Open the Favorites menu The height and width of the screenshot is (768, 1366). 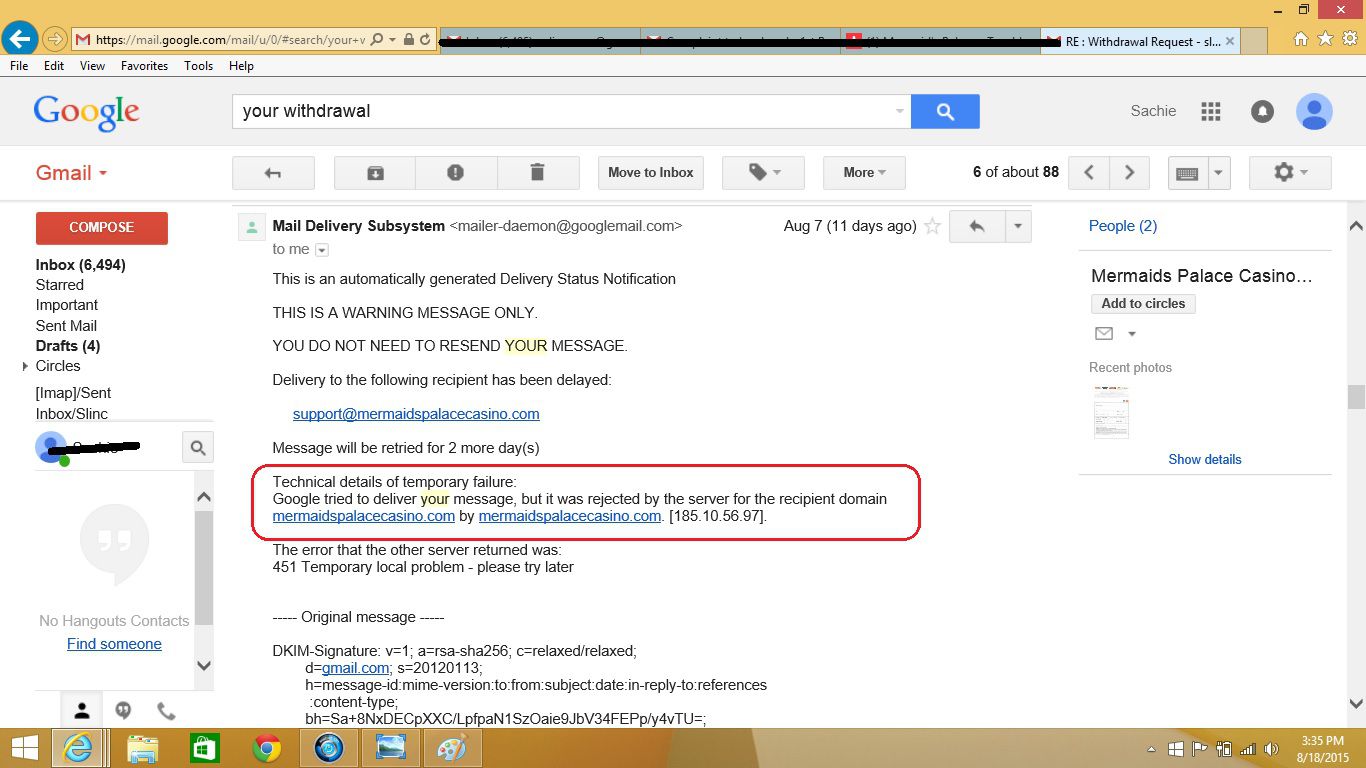click(x=145, y=65)
